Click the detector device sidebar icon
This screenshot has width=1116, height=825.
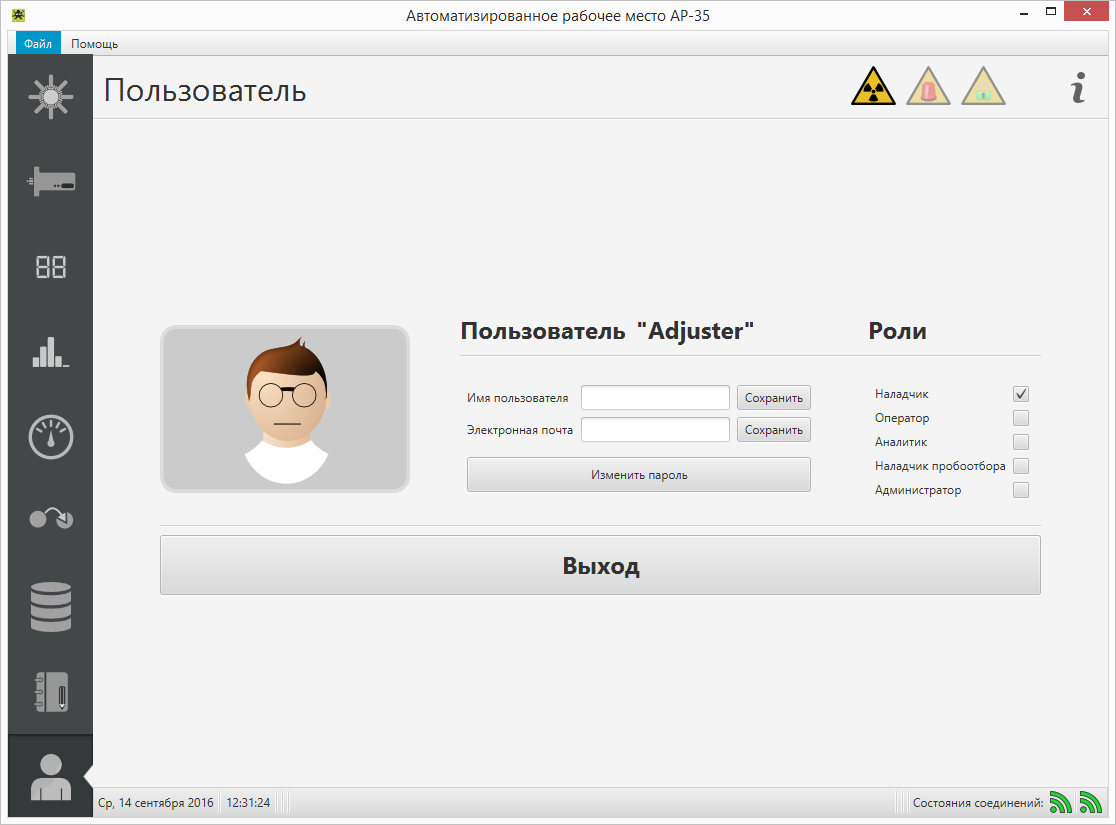pyautogui.click(x=50, y=183)
